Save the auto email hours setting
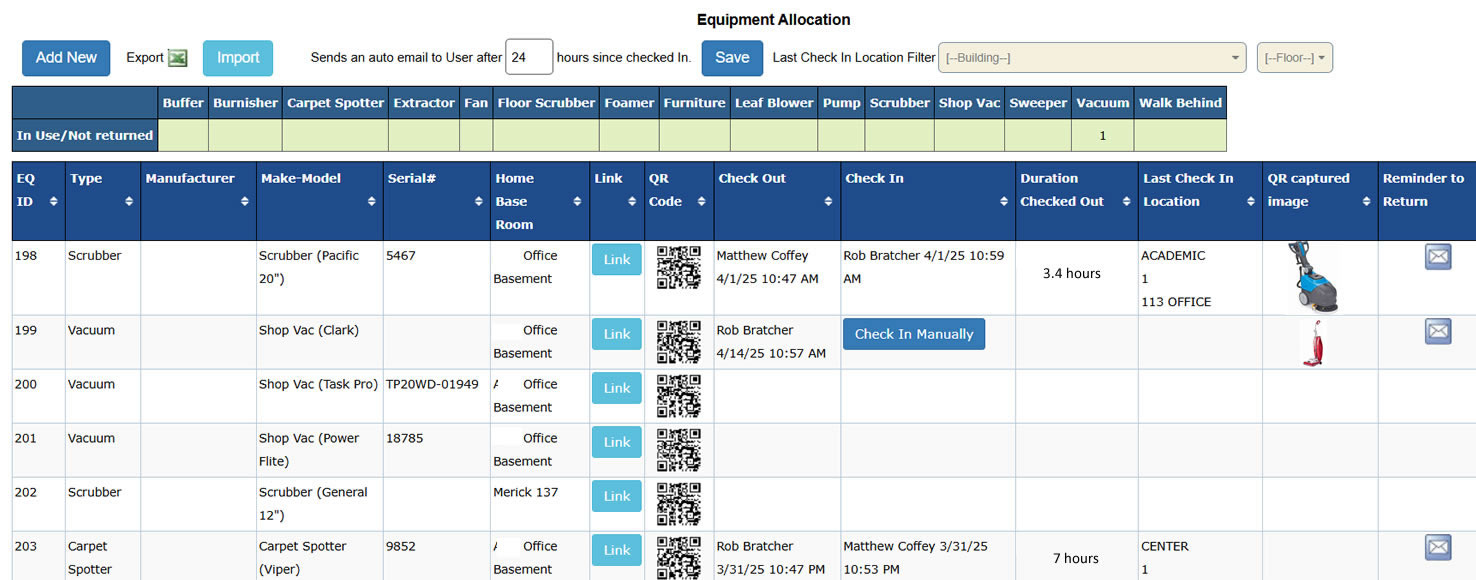 point(731,58)
